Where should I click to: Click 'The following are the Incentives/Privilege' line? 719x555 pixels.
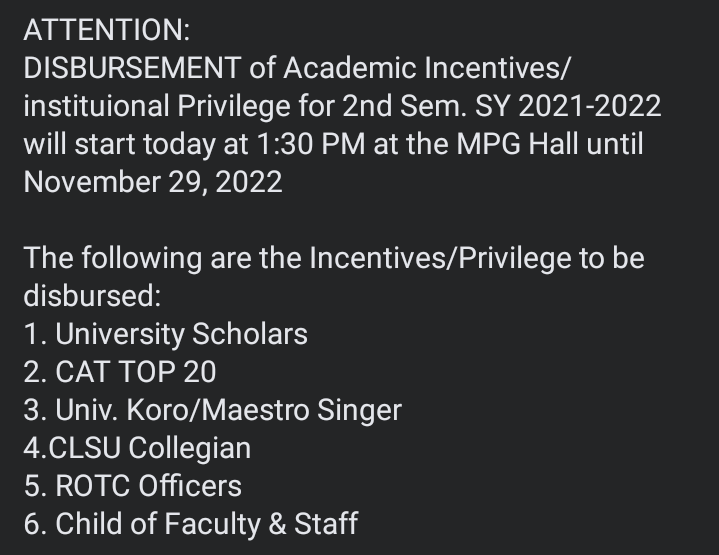[297, 258]
